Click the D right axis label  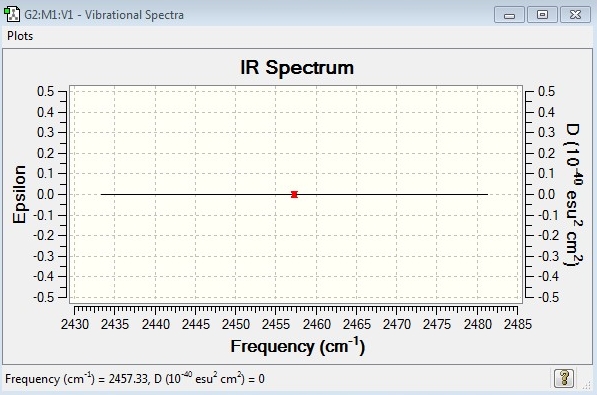[573, 195]
